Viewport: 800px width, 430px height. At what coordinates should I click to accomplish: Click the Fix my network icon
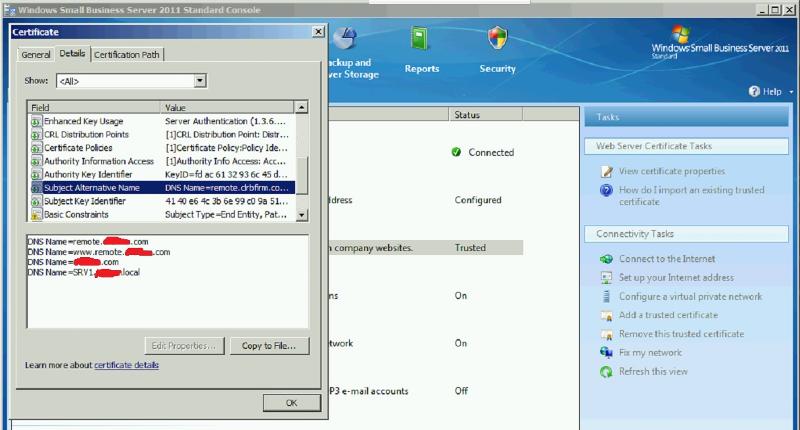(606, 352)
